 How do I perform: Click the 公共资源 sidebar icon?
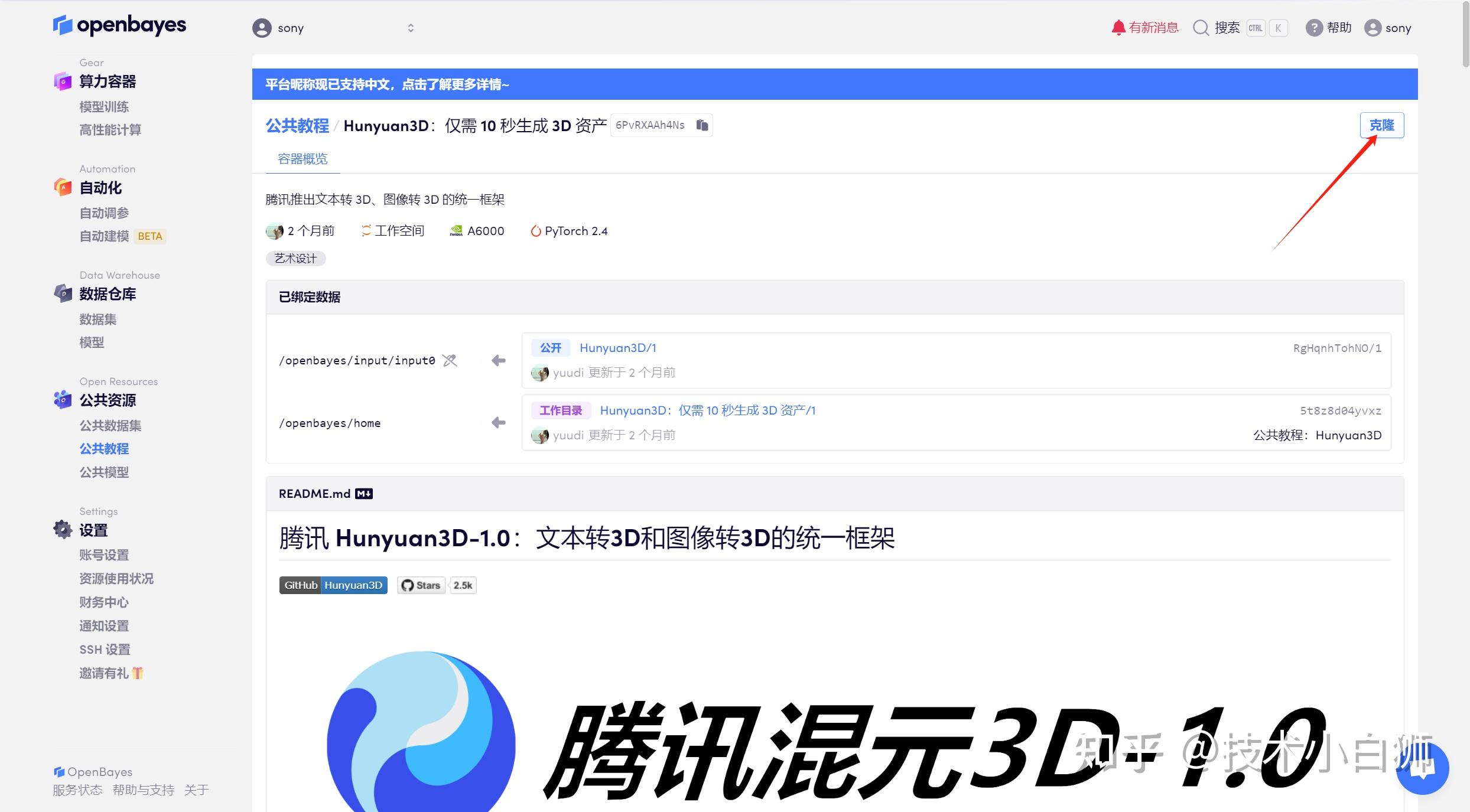coord(63,400)
